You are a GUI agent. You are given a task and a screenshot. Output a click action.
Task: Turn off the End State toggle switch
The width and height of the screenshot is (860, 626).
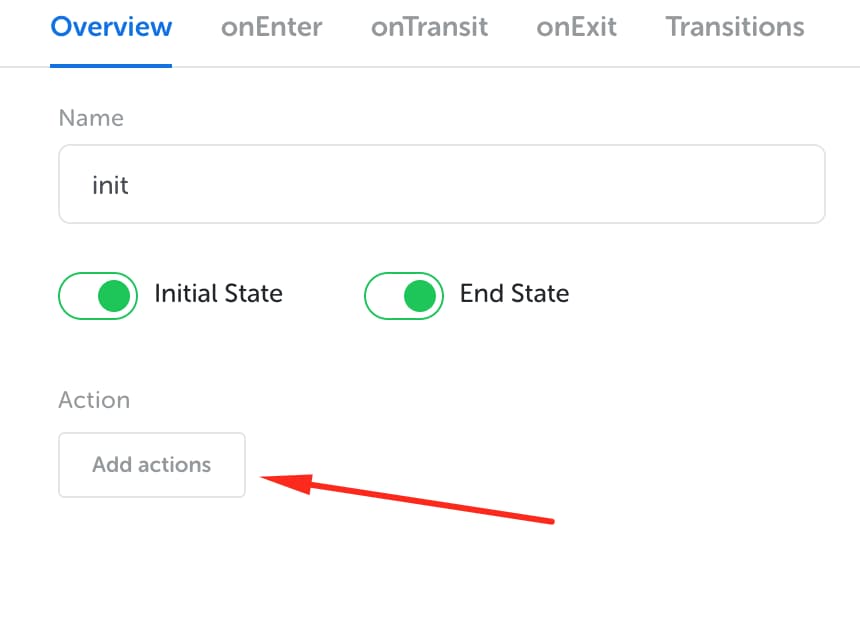pos(404,296)
